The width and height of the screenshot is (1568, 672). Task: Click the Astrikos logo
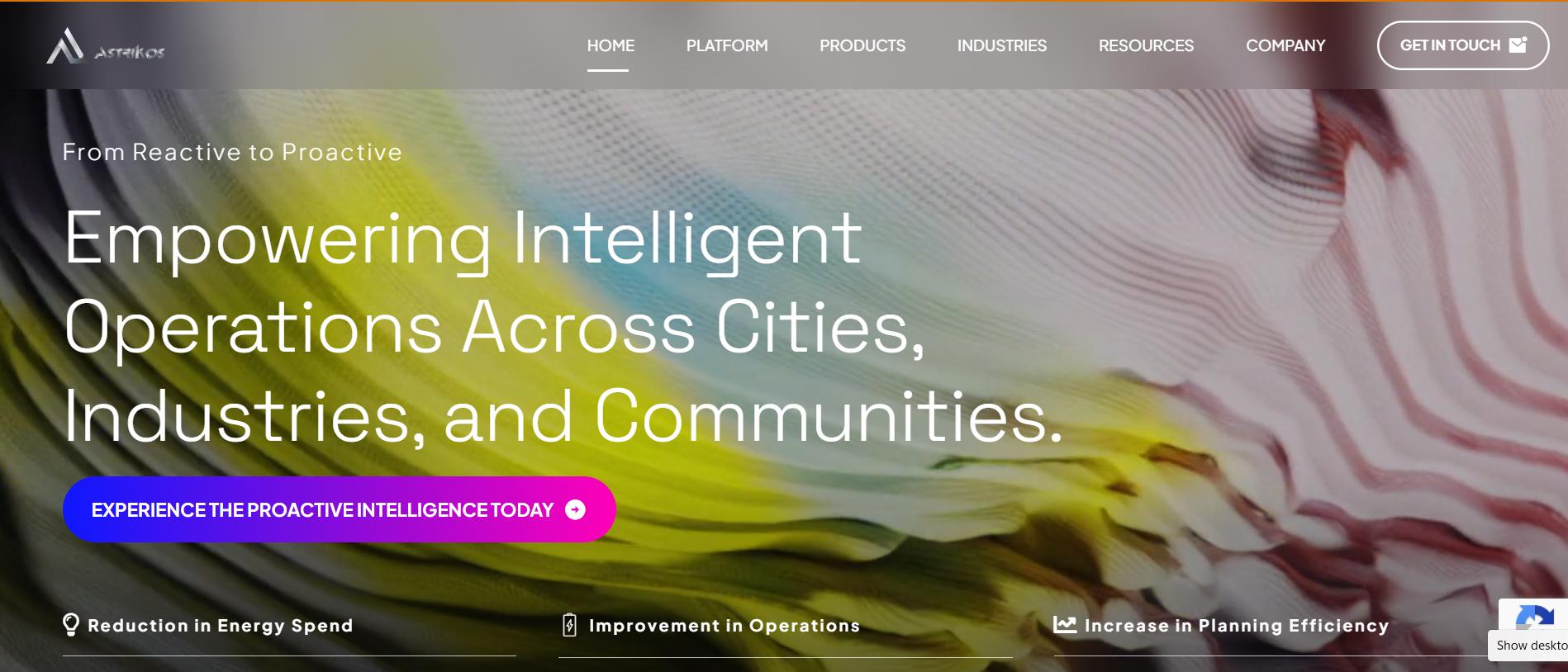[106, 46]
